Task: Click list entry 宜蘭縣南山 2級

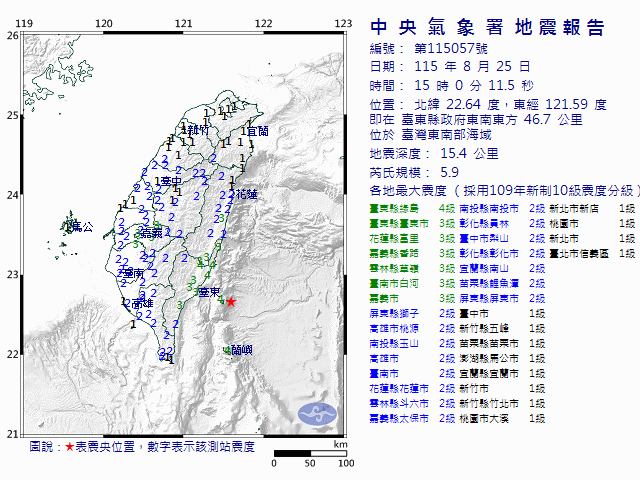Action: 502,269
